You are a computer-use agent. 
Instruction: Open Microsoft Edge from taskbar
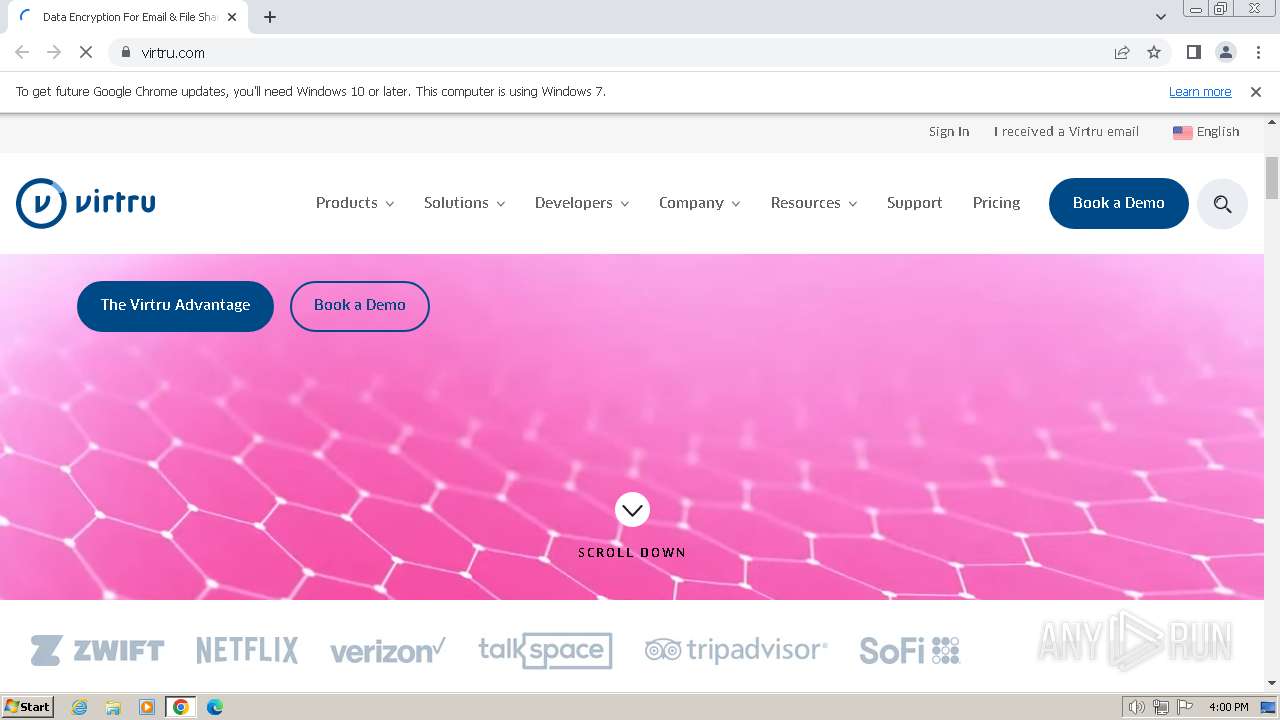214,707
